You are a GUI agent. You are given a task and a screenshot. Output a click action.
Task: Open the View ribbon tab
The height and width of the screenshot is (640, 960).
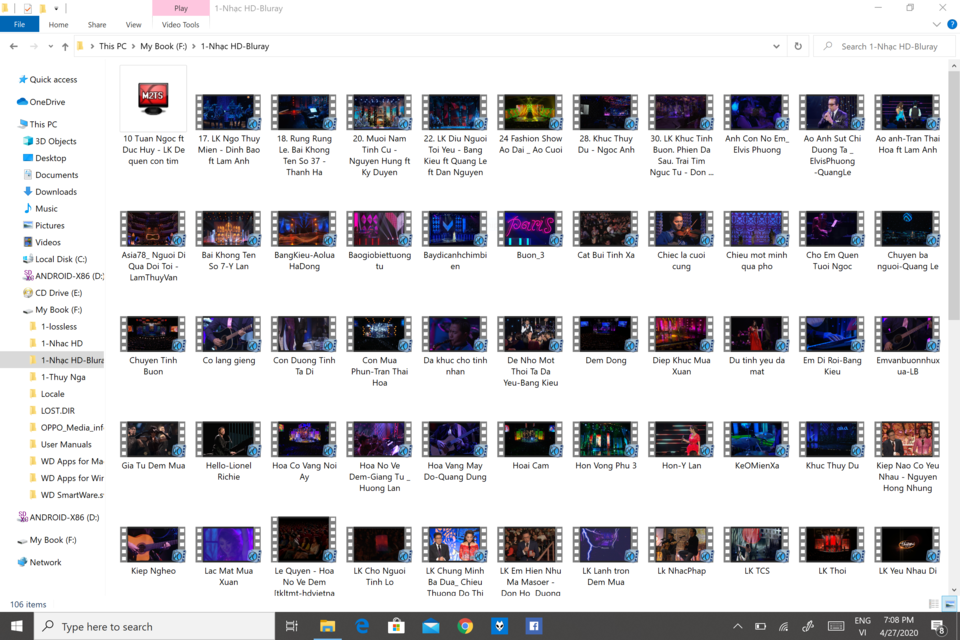[x=133, y=24]
